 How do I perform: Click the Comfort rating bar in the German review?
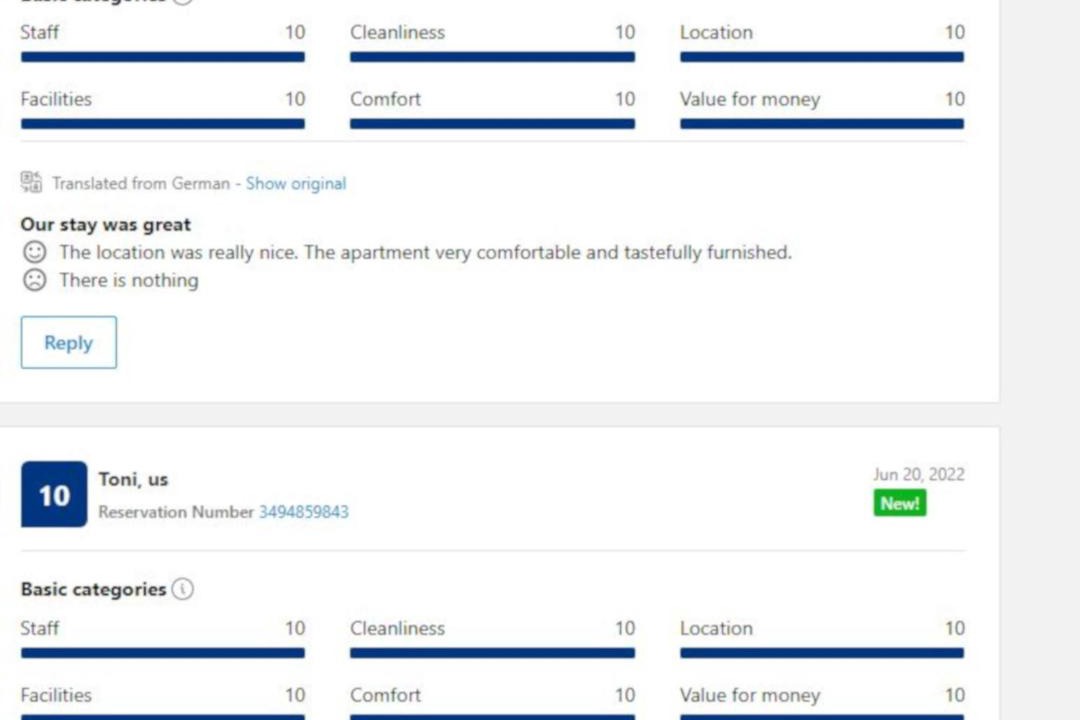492,124
